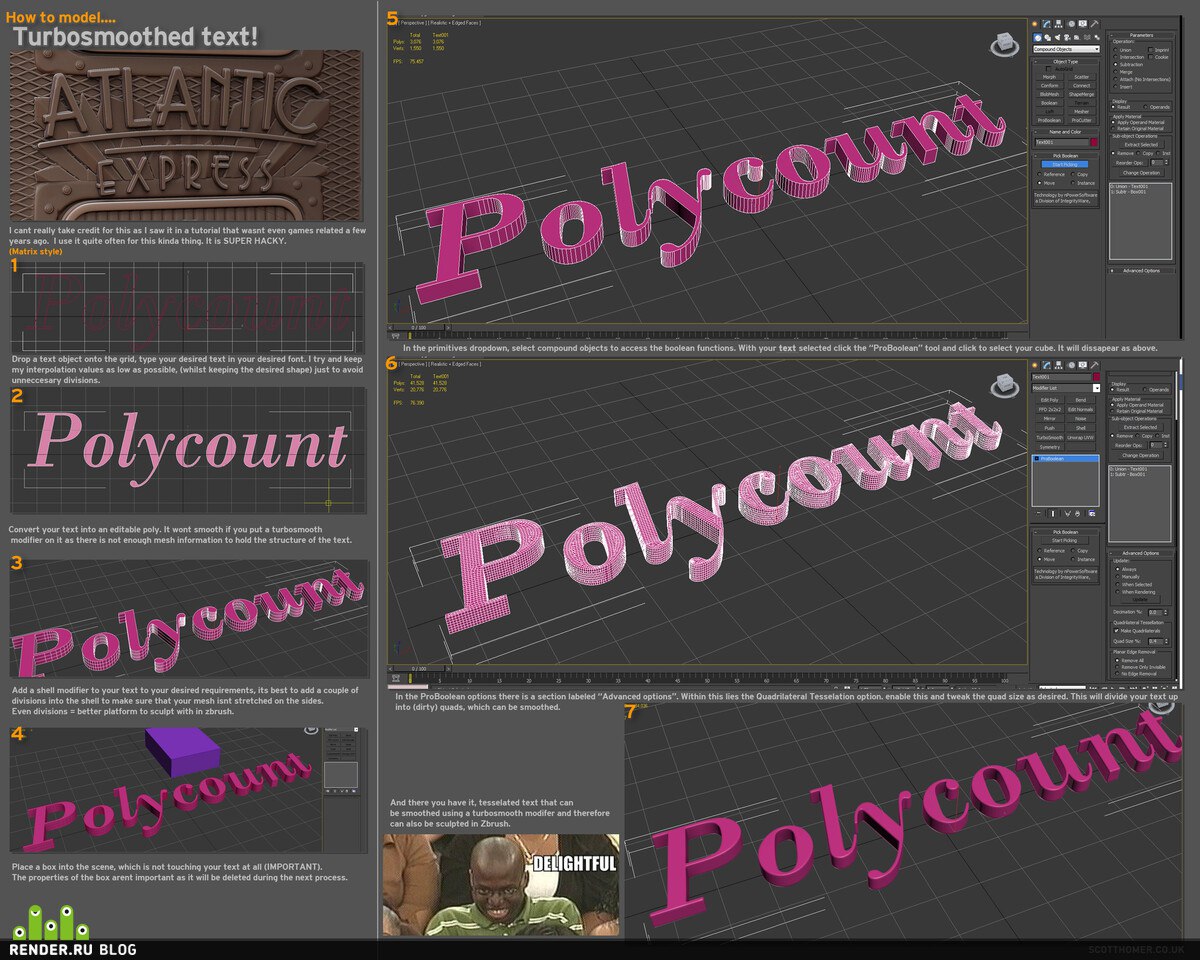
Task: Open Configure Modifier Sets icon under stack
Action: 1092,513
